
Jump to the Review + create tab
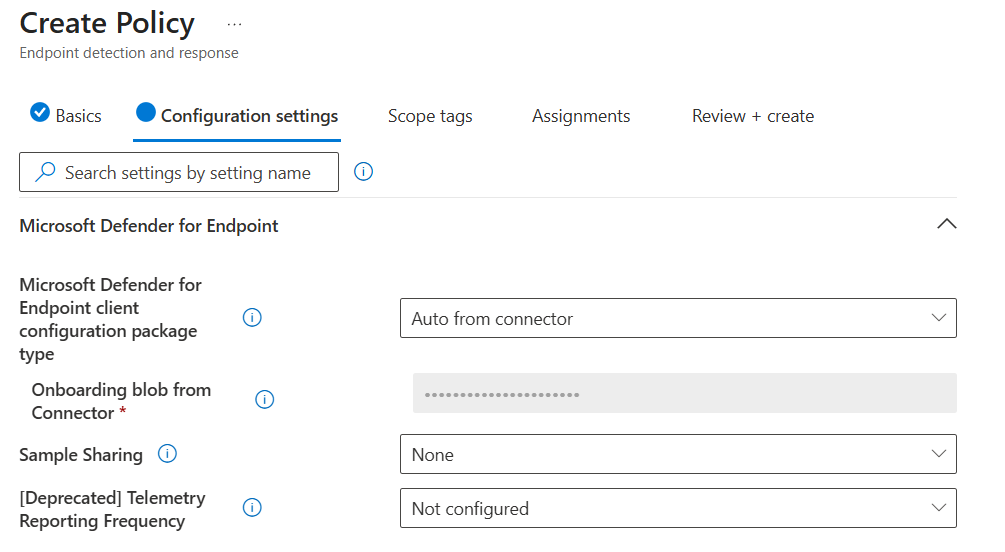[x=752, y=116]
